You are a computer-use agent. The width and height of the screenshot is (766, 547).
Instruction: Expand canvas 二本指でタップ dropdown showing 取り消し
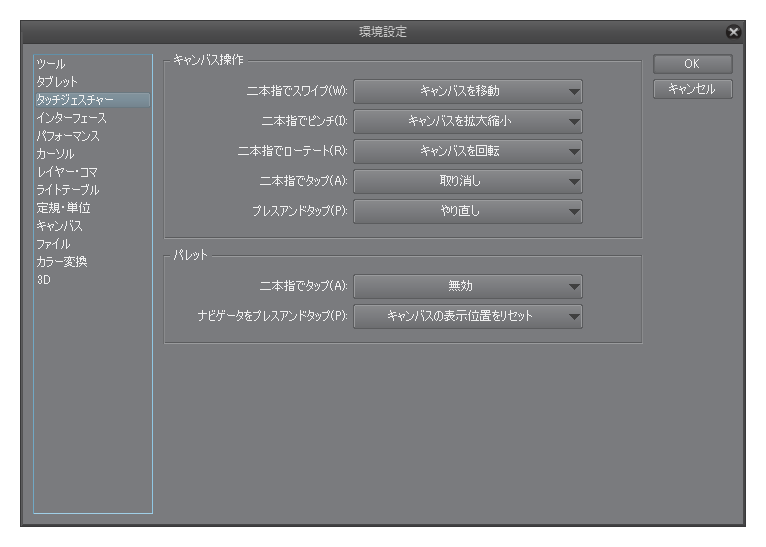click(468, 181)
